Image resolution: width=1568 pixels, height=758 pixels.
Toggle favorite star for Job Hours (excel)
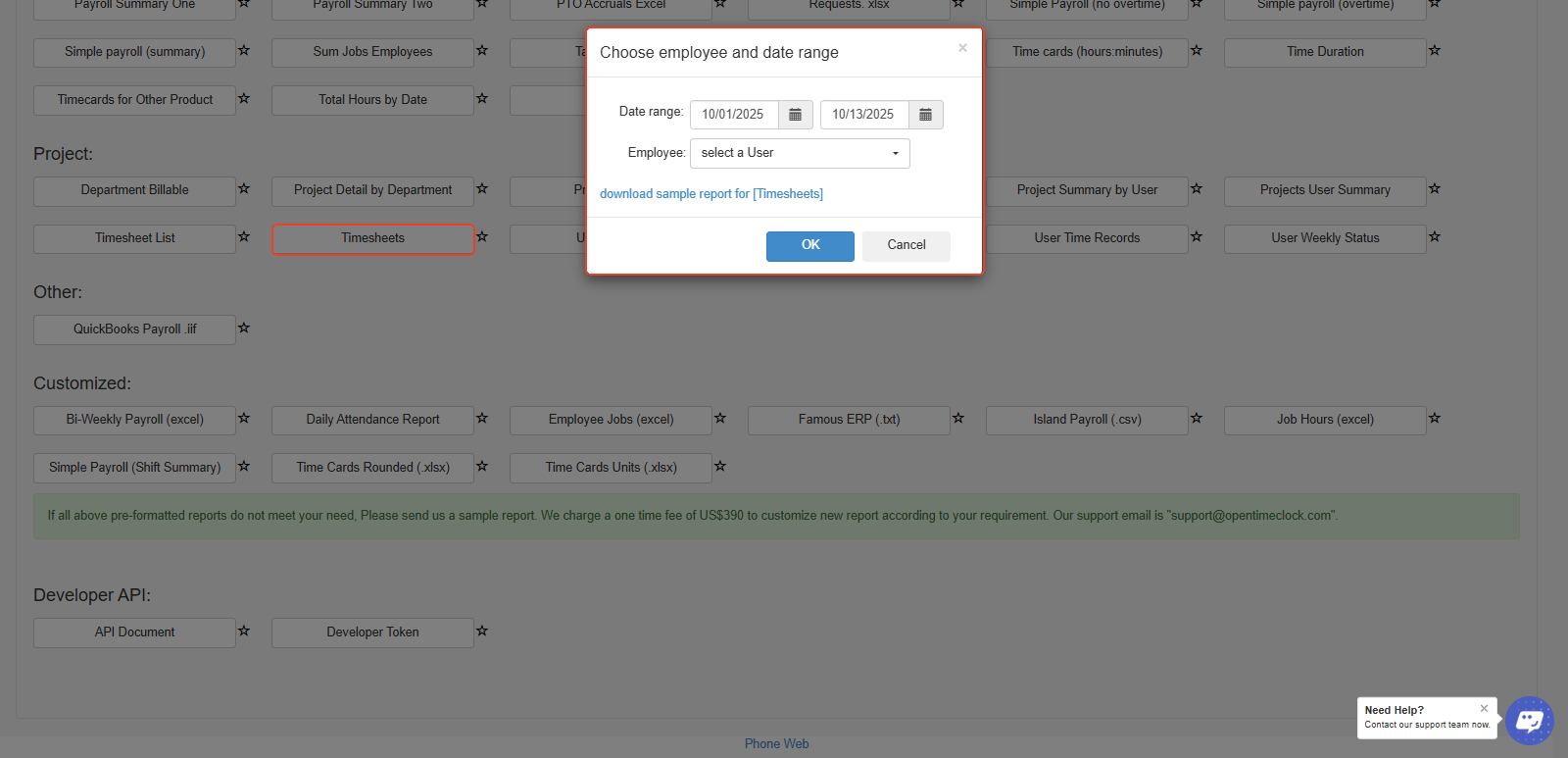point(1435,419)
